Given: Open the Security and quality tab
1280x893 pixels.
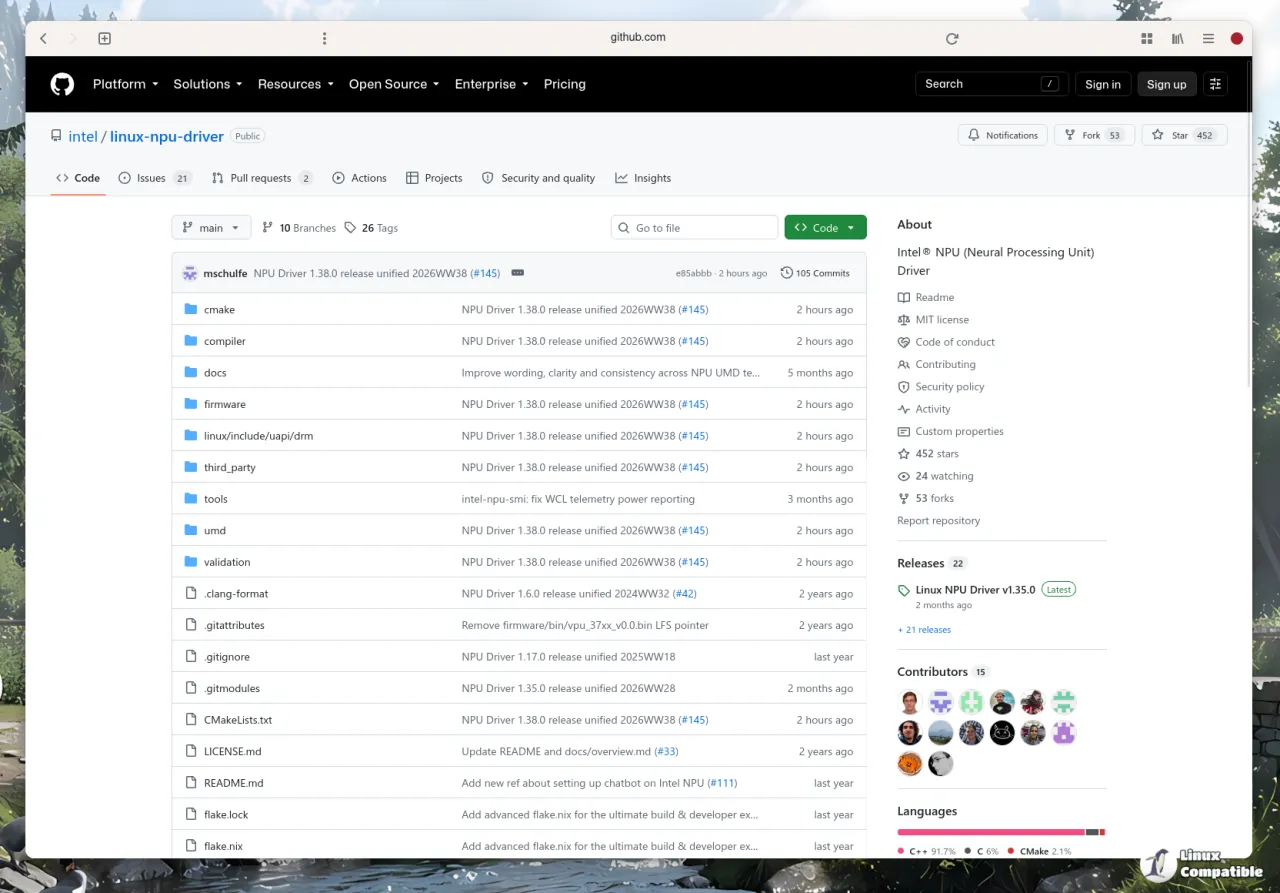Looking at the screenshot, I should (538, 178).
